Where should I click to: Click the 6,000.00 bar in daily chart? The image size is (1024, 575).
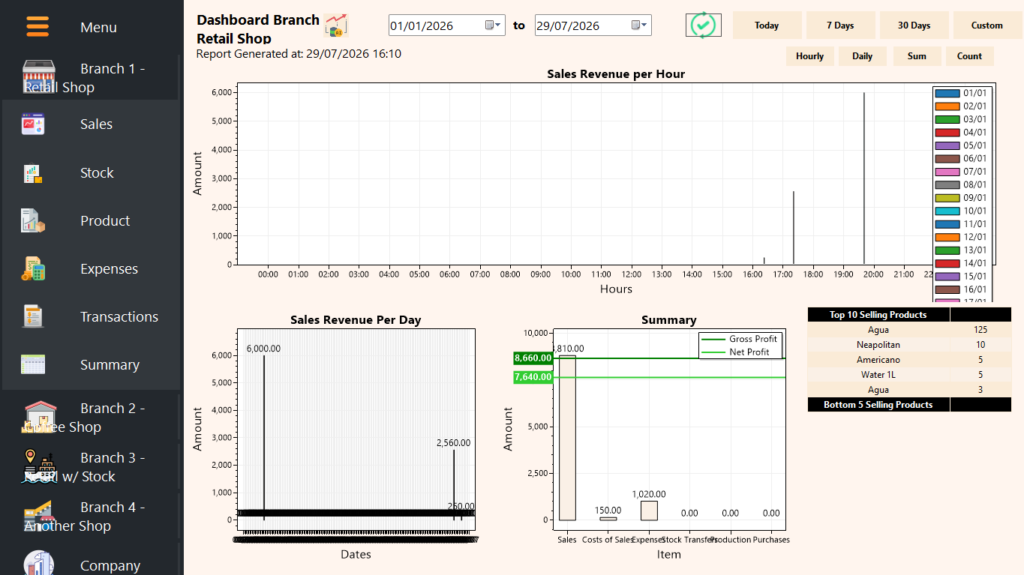[264, 436]
